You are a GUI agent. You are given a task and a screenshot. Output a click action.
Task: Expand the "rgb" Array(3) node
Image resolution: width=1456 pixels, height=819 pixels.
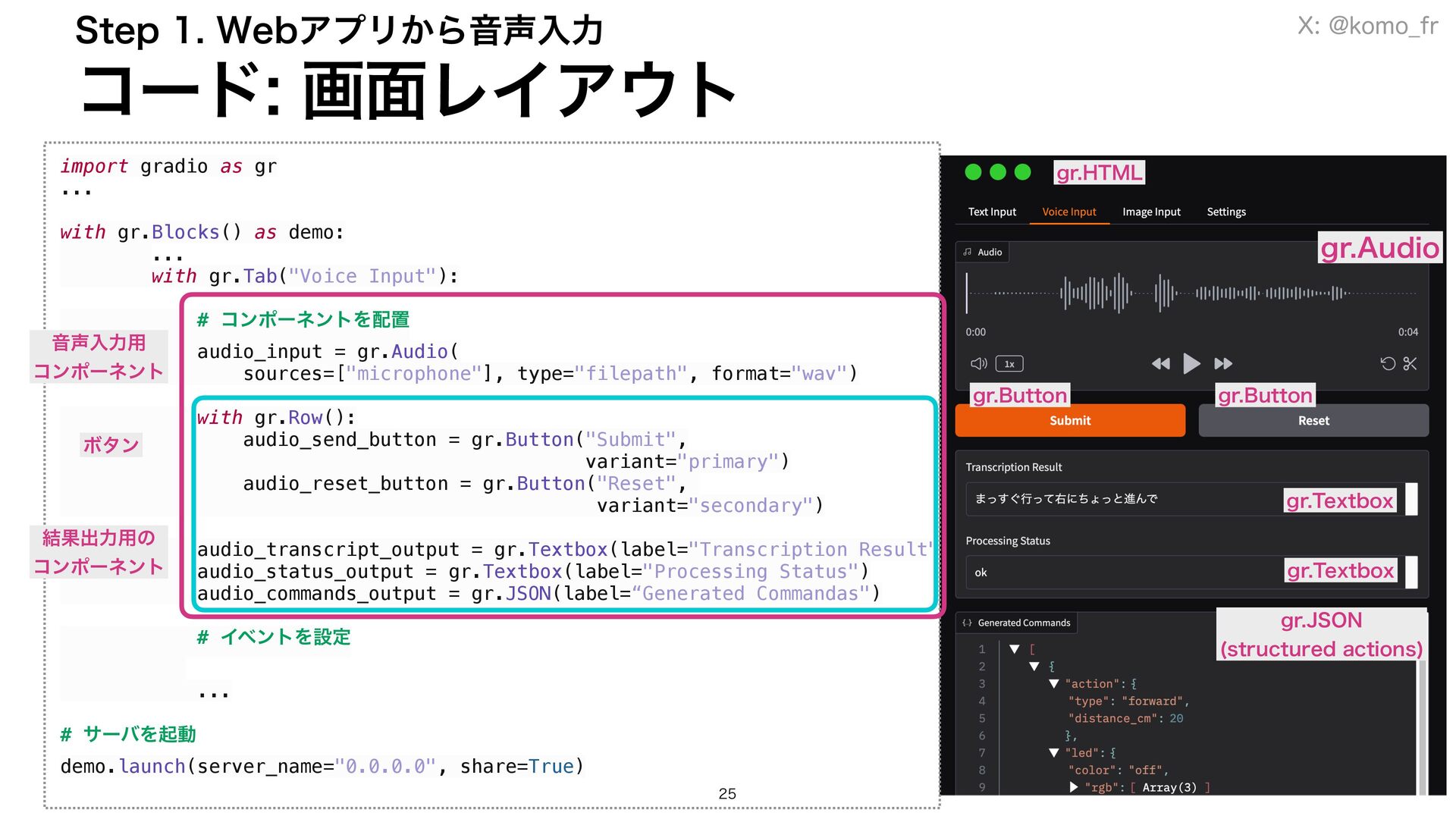[1074, 788]
